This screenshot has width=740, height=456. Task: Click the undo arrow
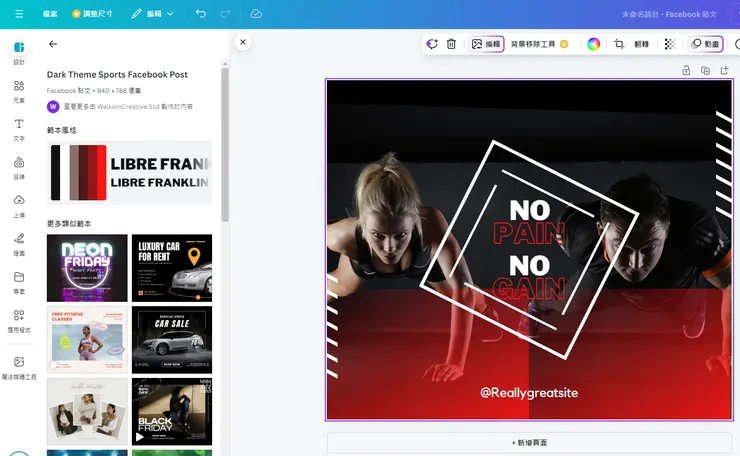[201, 14]
